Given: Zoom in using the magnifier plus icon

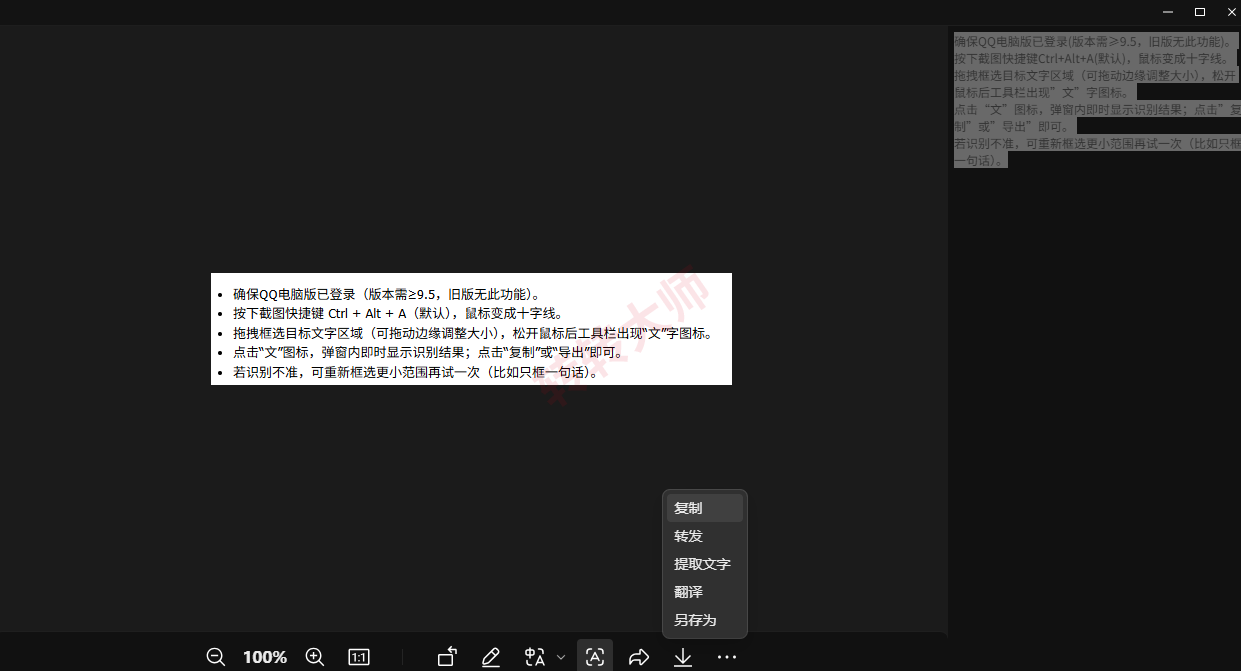Looking at the screenshot, I should pyautogui.click(x=315, y=657).
